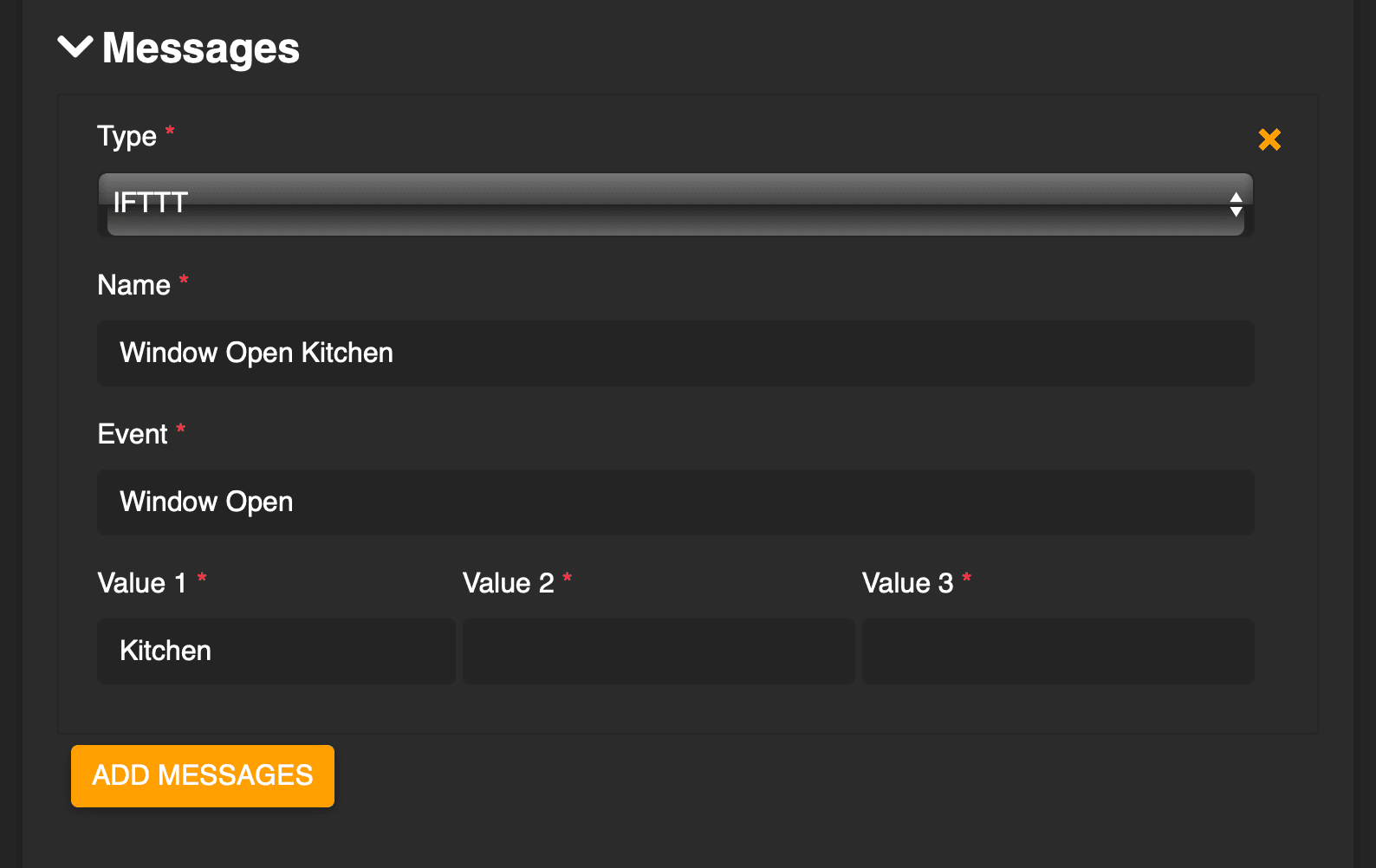Click into the Event input field
This screenshot has height=868, width=1376.
675,502
